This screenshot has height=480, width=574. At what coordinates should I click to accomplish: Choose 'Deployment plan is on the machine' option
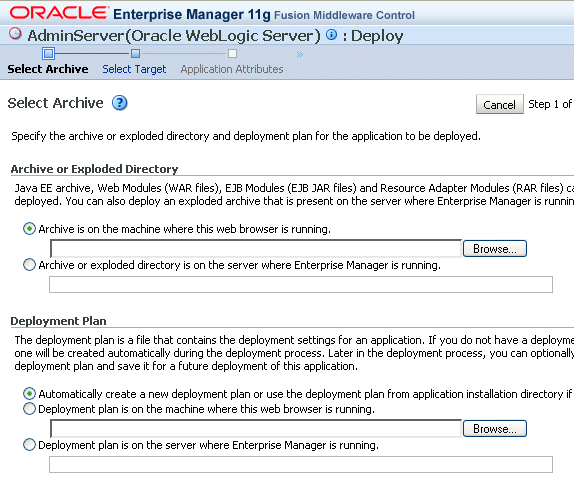pos(29,409)
